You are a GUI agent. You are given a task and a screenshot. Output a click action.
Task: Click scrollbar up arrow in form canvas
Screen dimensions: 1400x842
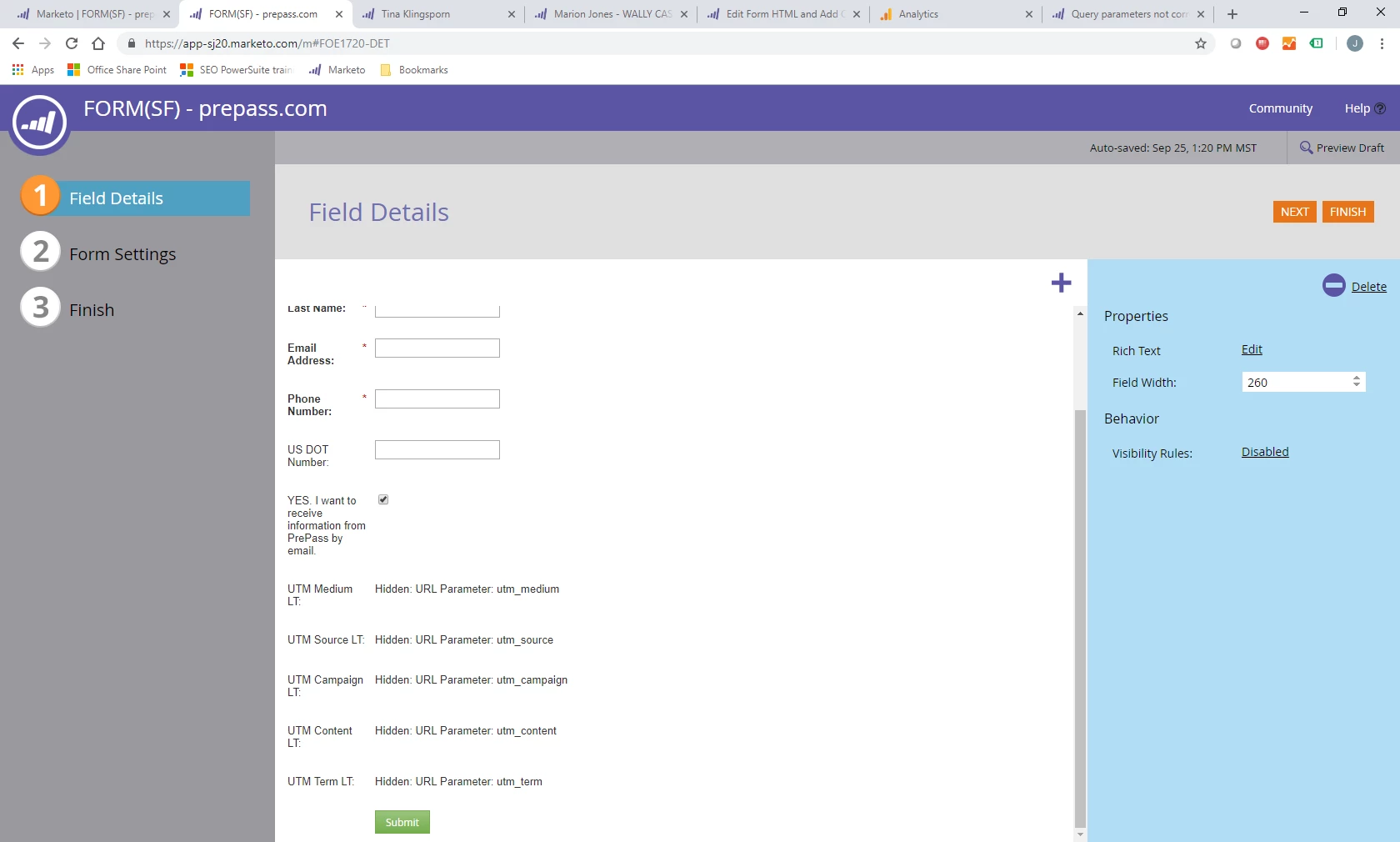(x=1080, y=313)
